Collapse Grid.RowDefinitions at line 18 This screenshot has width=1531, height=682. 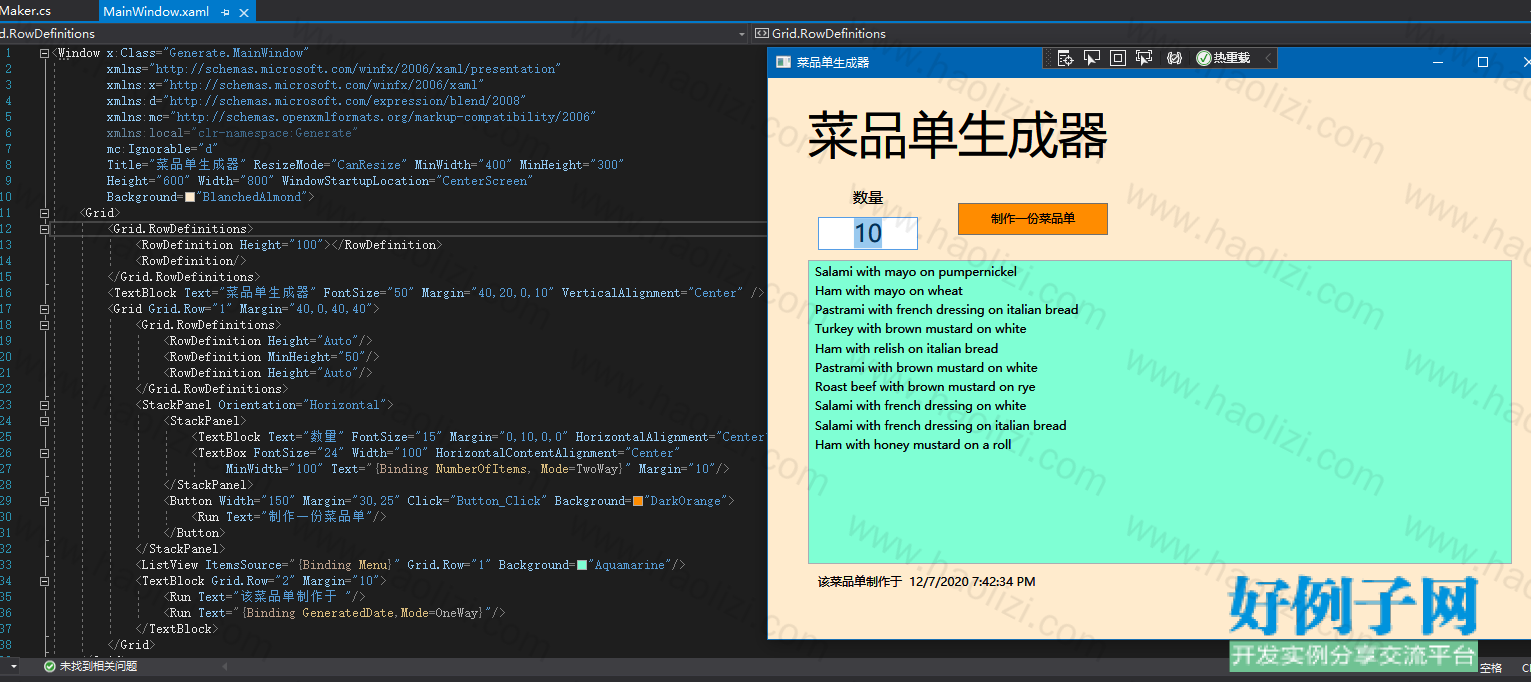[44, 325]
